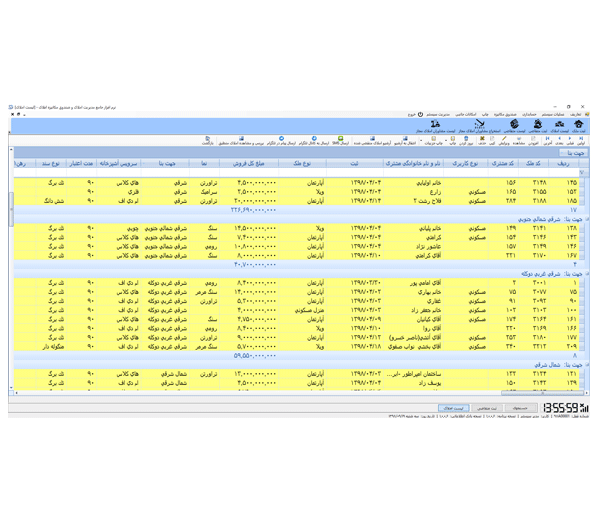The height and width of the screenshot is (524, 598).
Task: Go to the next record arrow
Action: (x=559, y=138)
